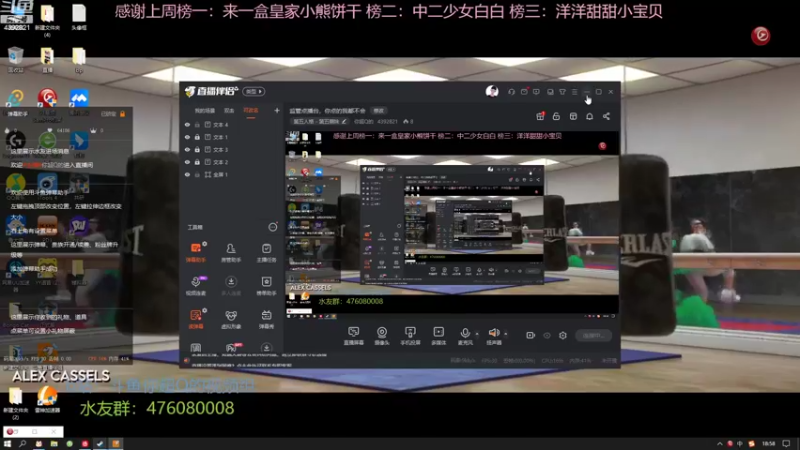Open the skin shirt icon in title bar

tap(562, 92)
